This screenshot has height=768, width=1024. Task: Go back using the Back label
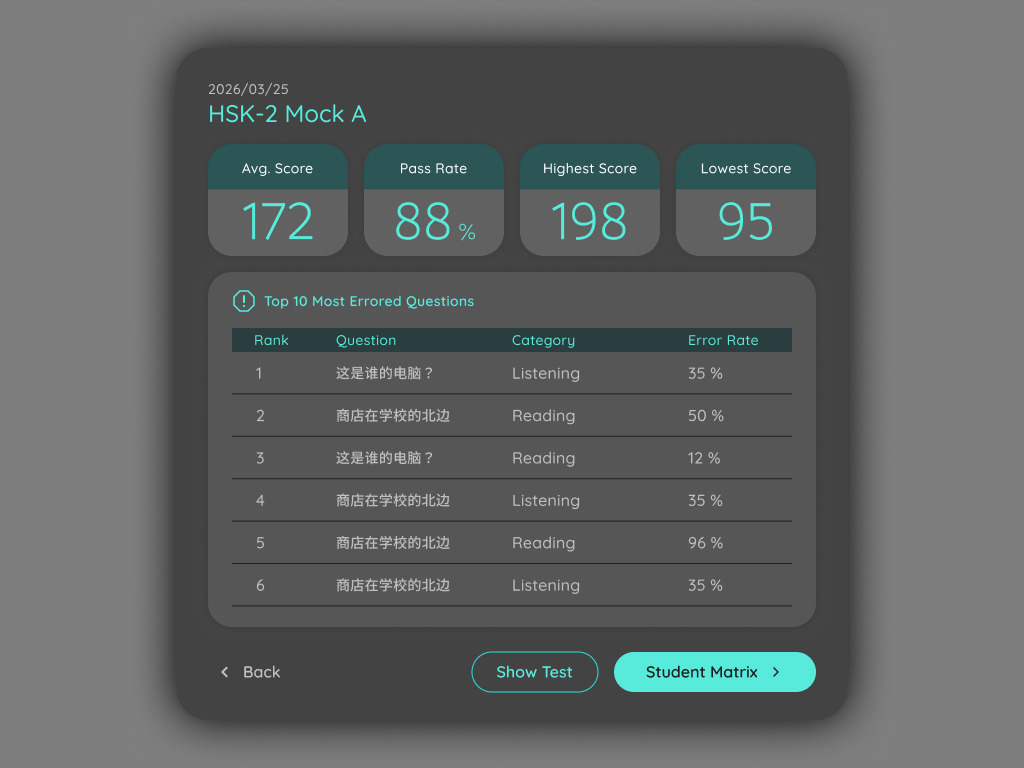[x=261, y=672]
